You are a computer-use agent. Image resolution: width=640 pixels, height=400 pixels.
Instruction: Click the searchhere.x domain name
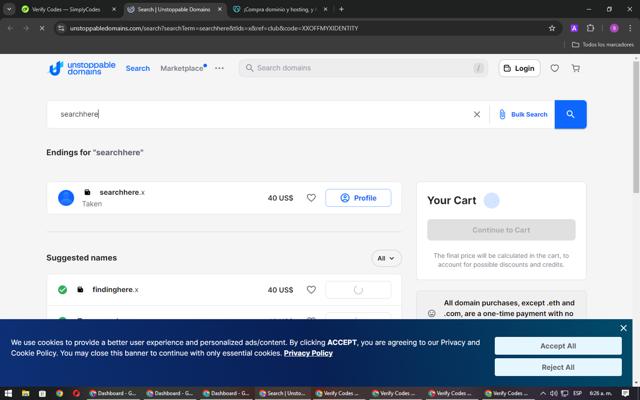point(122,192)
